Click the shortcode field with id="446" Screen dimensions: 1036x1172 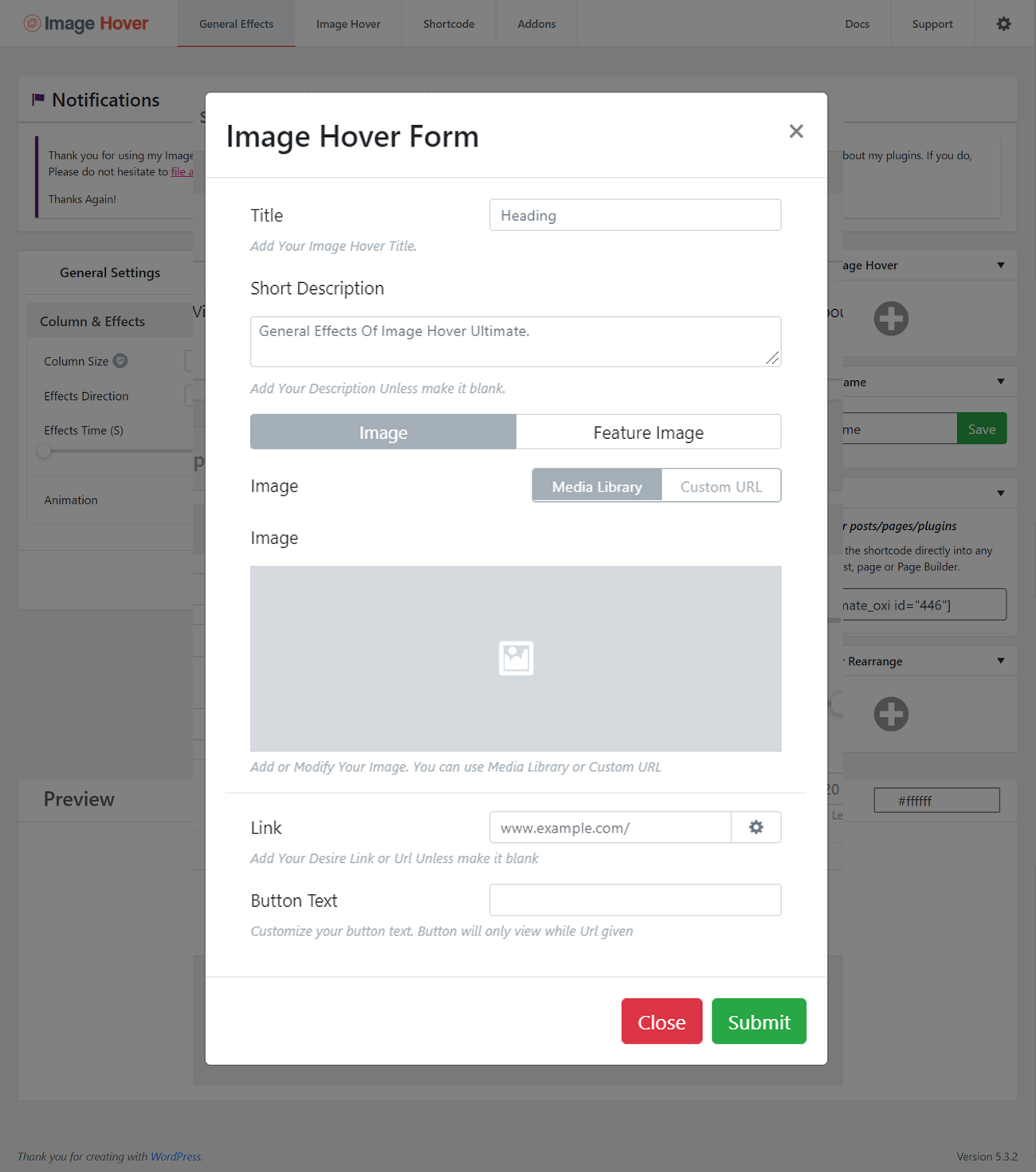coord(924,605)
